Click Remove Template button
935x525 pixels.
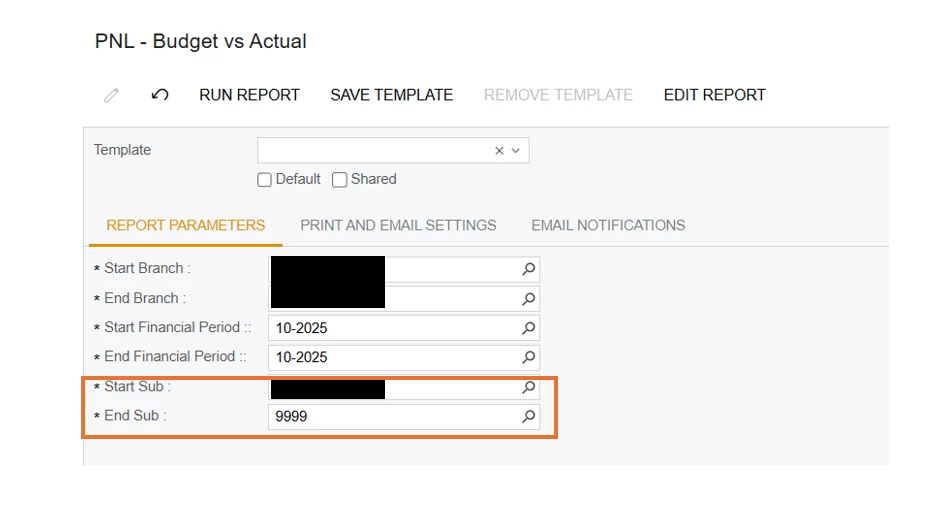point(558,95)
